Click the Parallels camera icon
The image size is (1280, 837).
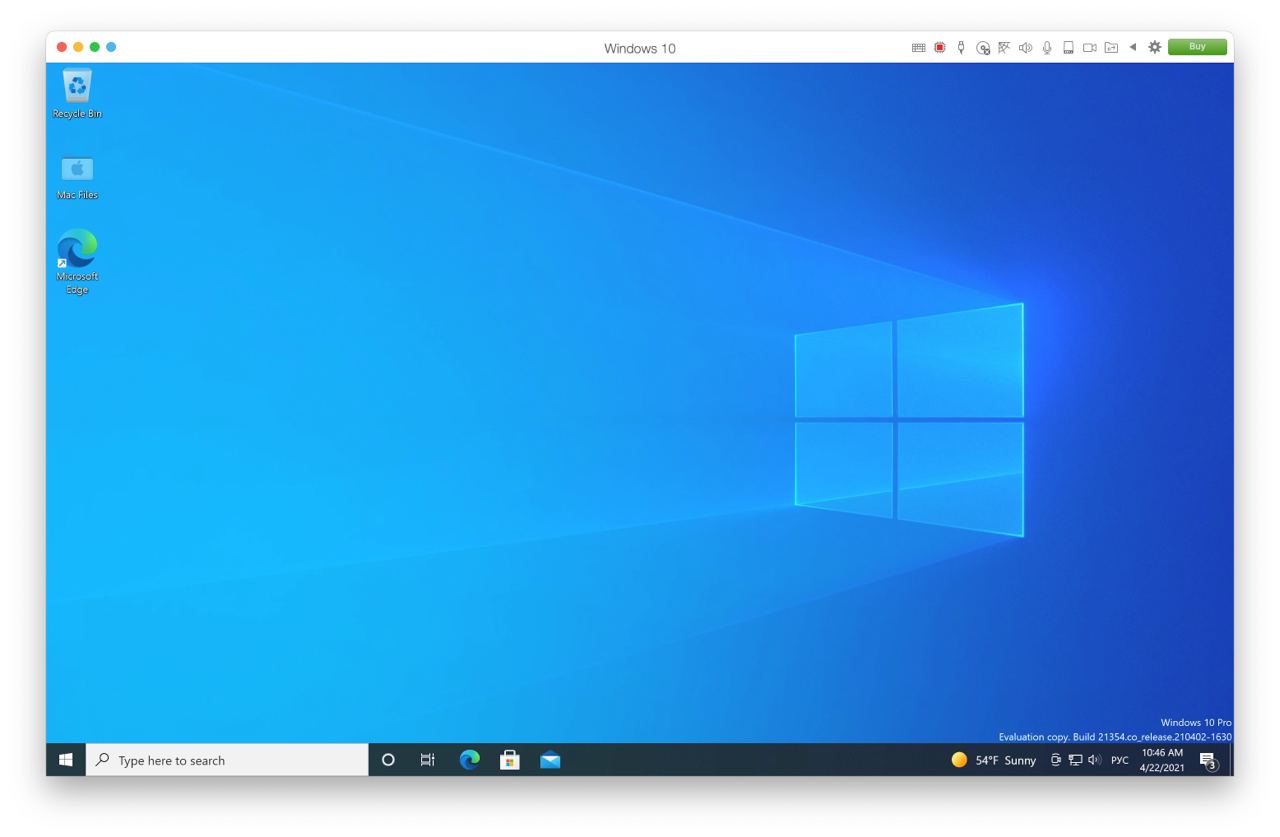pyautogui.click(x=1090, y=47)
